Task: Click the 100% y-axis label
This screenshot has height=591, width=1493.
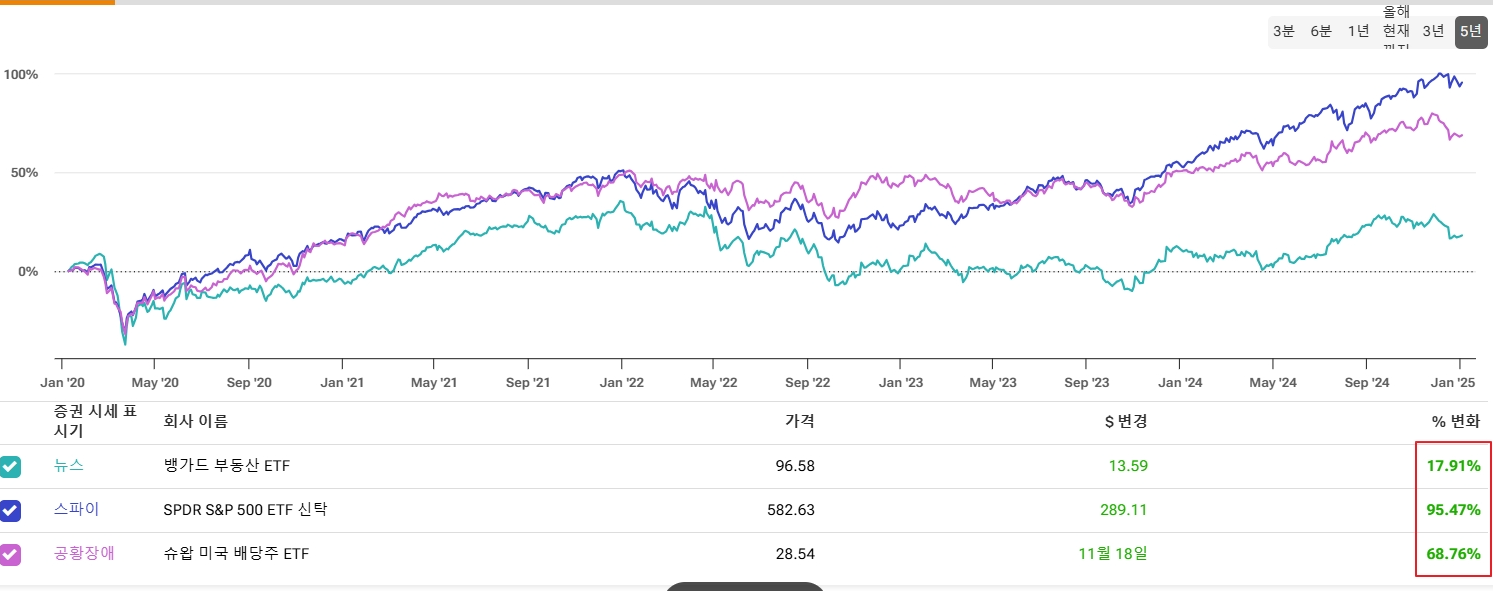Action: [21, 74]
